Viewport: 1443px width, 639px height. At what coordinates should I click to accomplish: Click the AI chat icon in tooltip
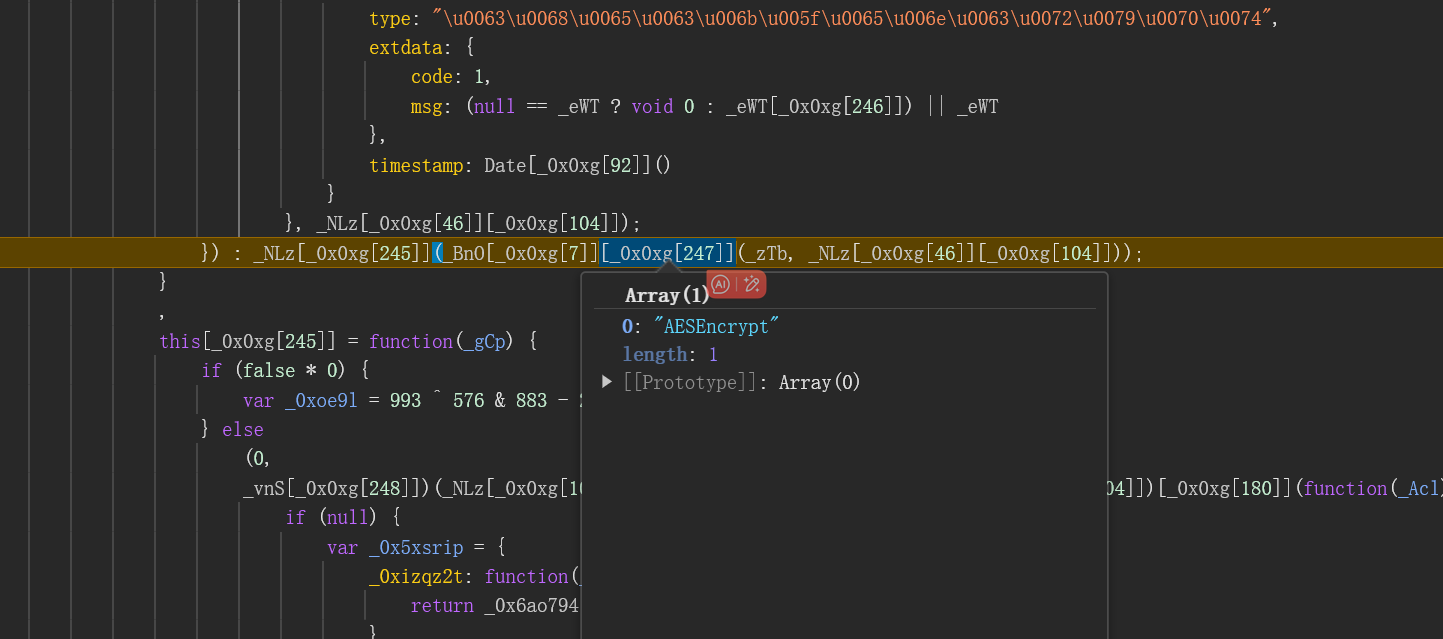720,284
